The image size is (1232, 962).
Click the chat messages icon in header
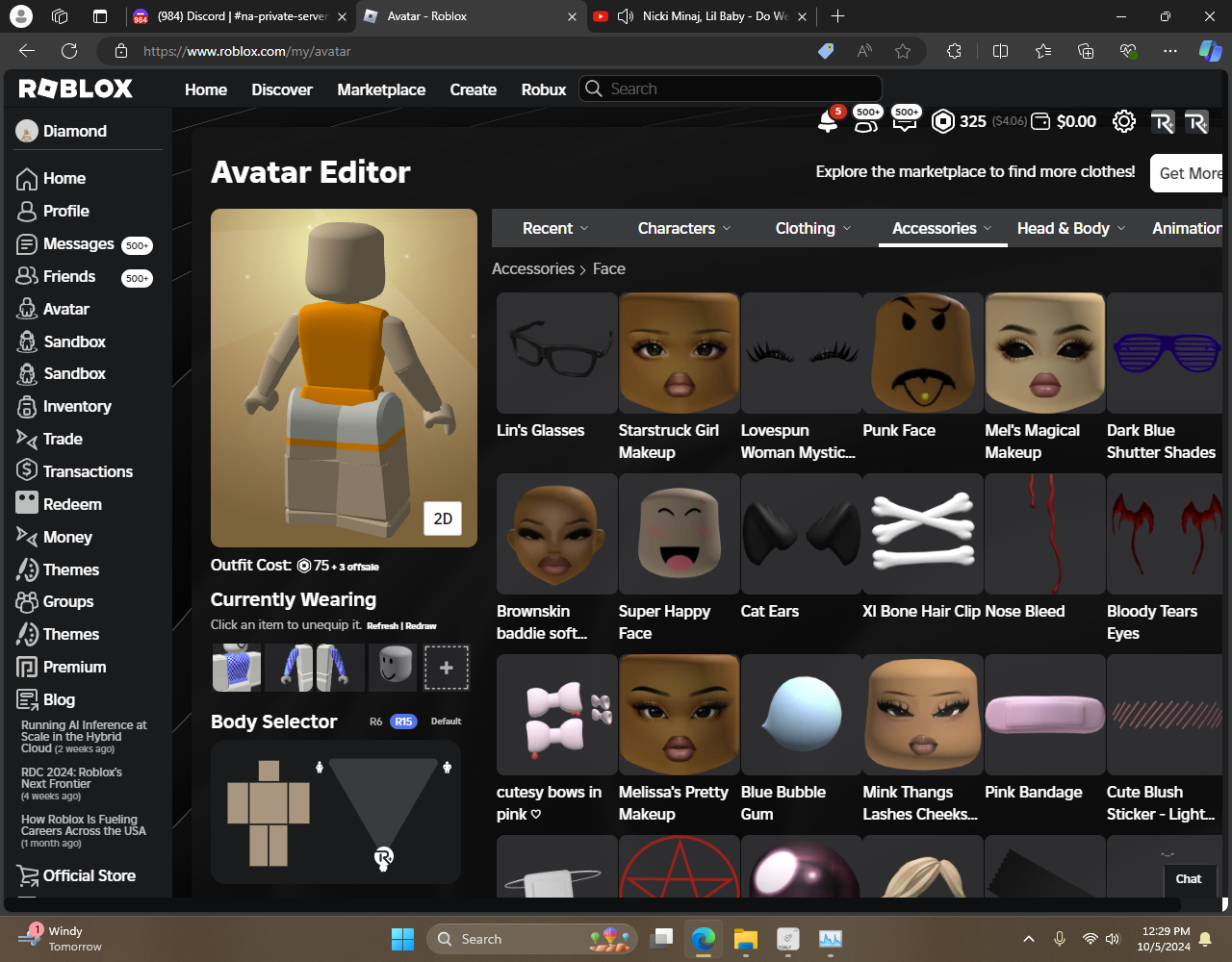point(905,120)
